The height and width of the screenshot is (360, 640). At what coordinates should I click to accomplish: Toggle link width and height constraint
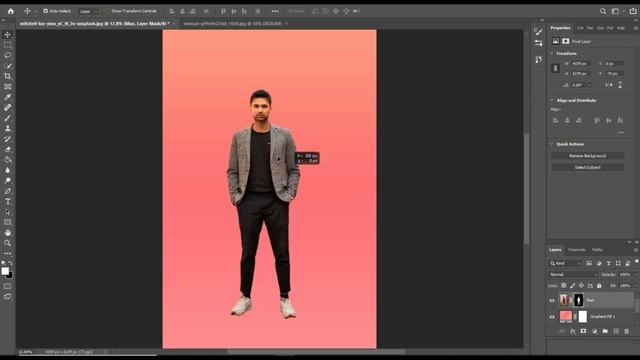tap(555, 69)
